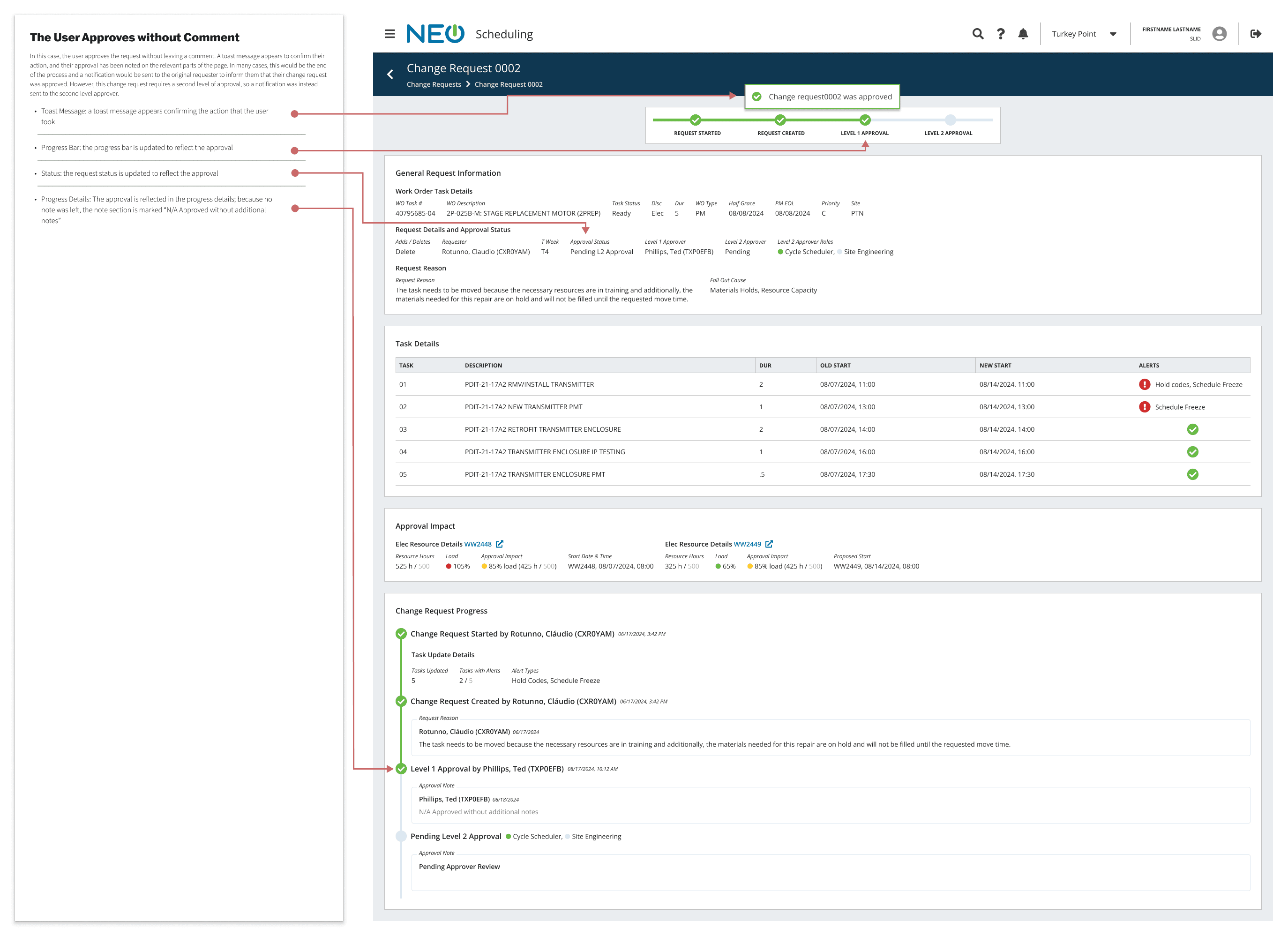The width and height of the screenshot is (1288, 936).
Task: Open notifications bell icon
Action: (1023, 34)
